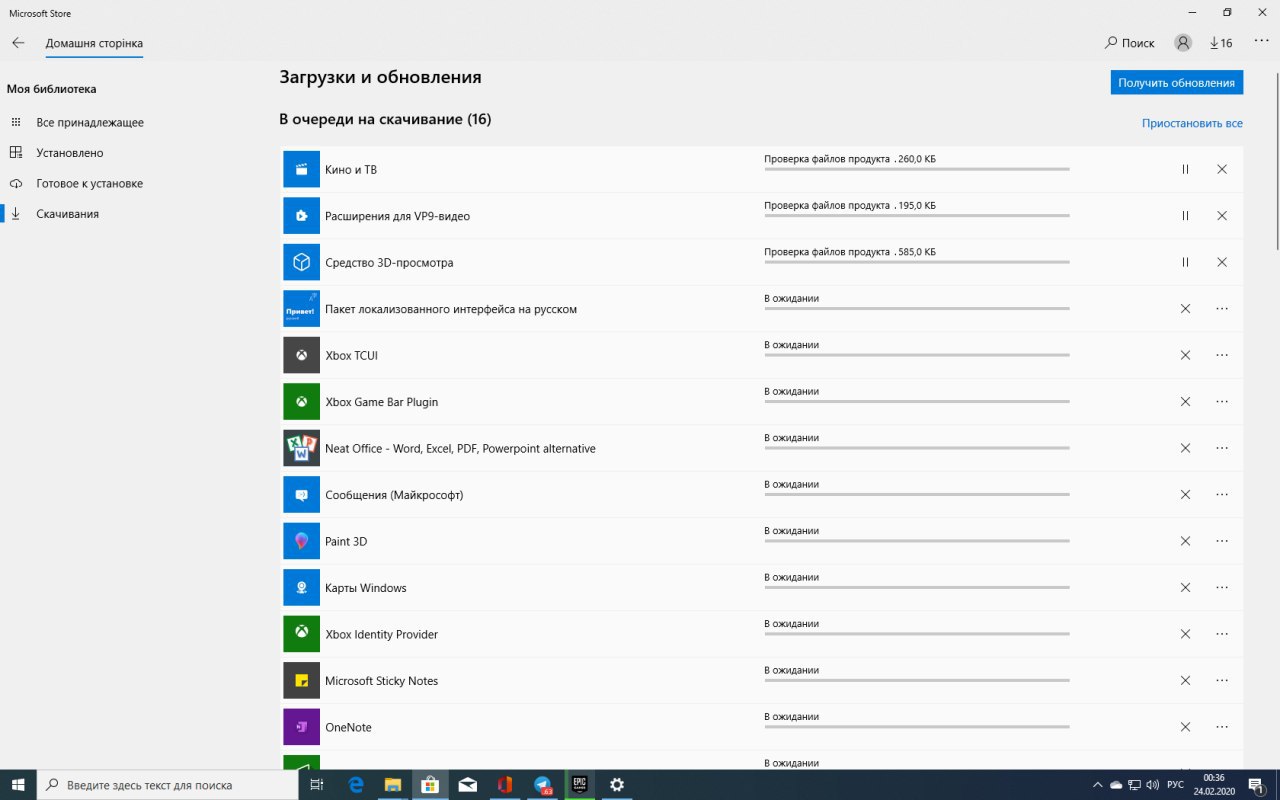
Task: Open File Explorer from the taskbar
Action: (x=393, y=785)
